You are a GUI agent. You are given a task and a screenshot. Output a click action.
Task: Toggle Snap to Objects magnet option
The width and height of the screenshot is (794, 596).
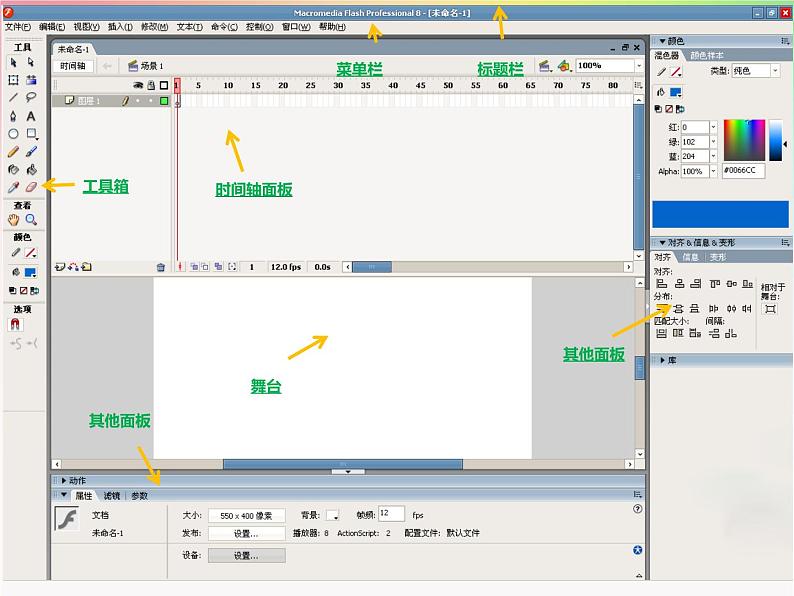point(15,324)
